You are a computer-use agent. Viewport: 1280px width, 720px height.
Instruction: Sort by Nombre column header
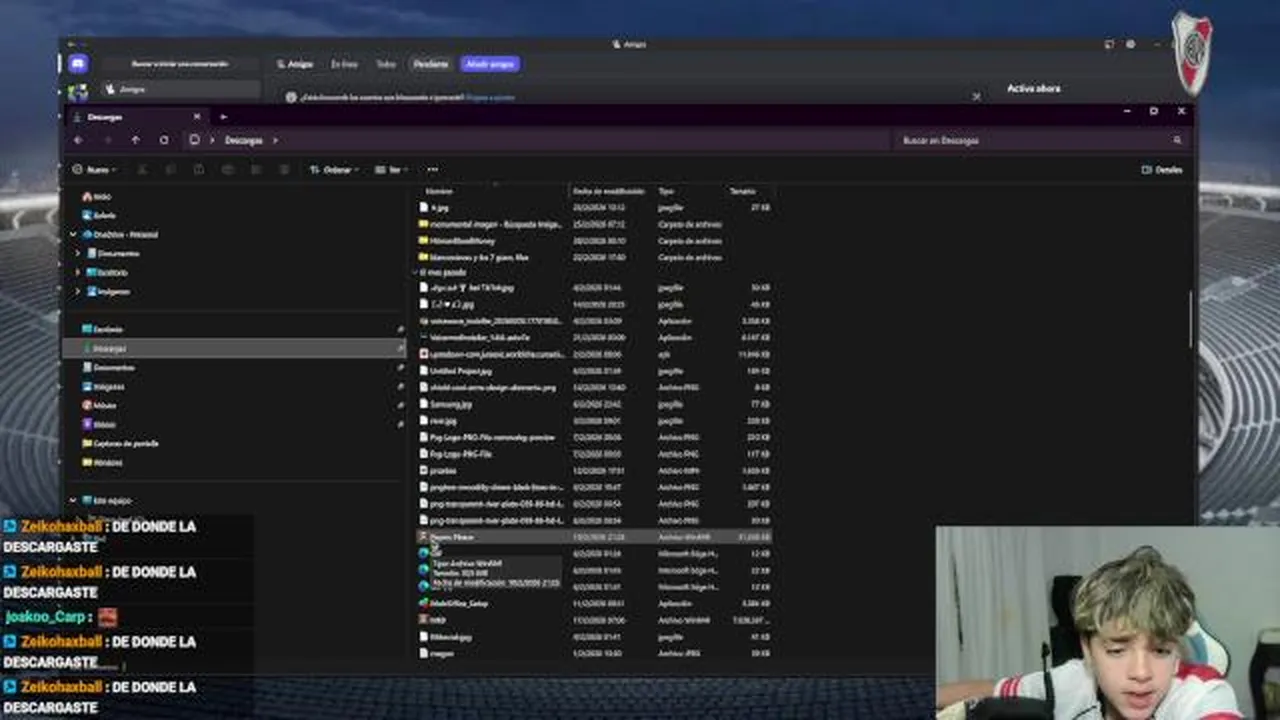[x=440, y=191]
